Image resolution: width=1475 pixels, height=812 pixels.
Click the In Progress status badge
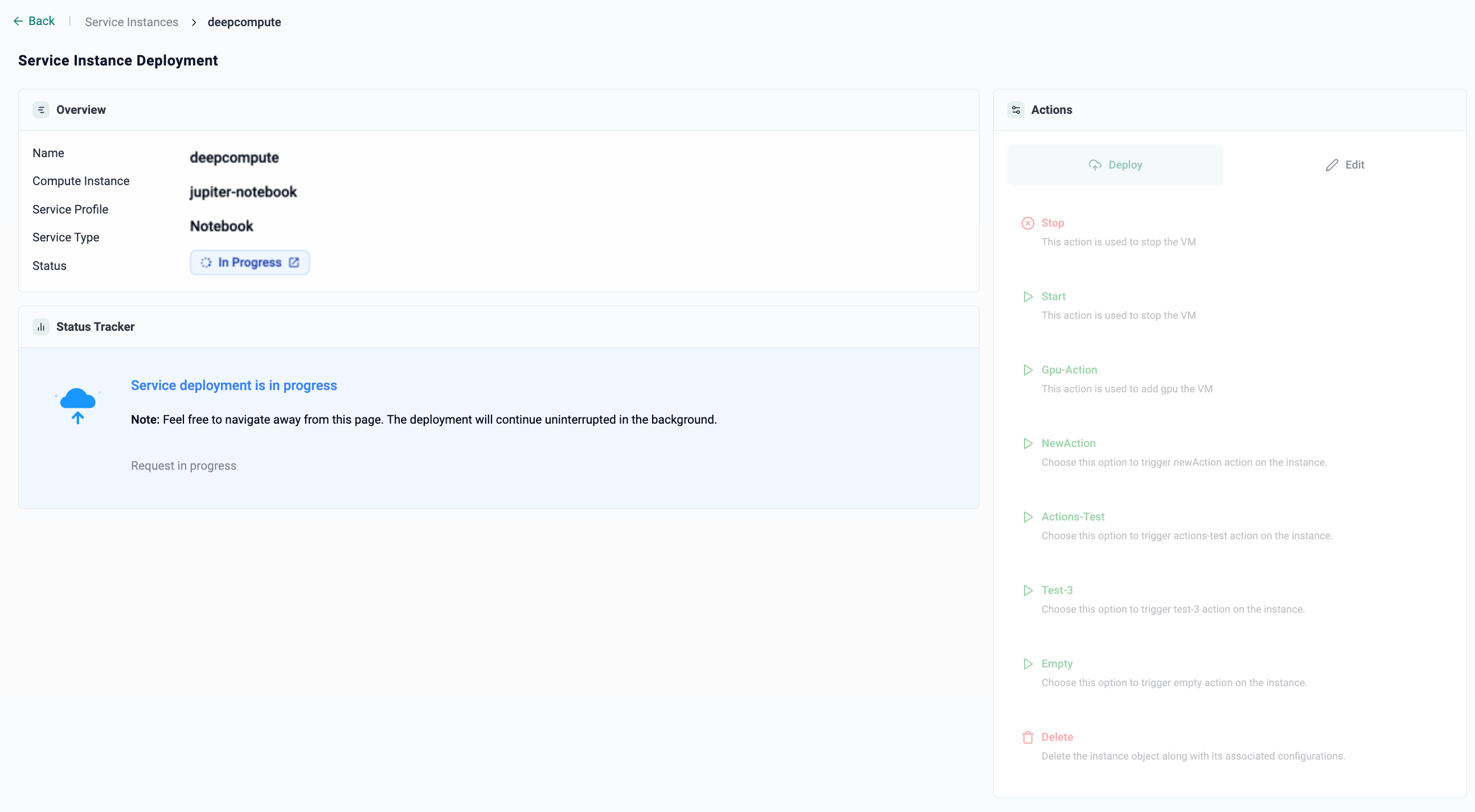249,263
